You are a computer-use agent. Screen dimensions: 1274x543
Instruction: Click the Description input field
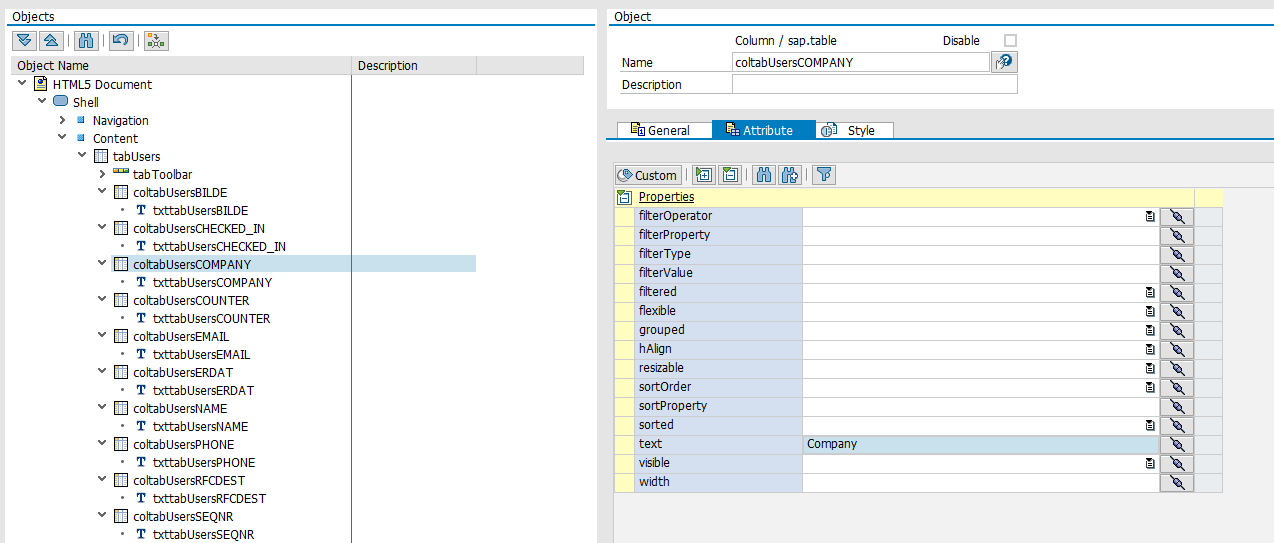874,85
